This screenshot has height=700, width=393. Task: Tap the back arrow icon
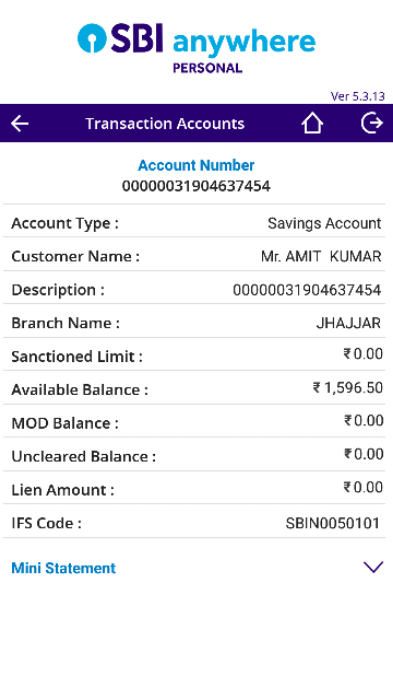(x=20, y=123)
